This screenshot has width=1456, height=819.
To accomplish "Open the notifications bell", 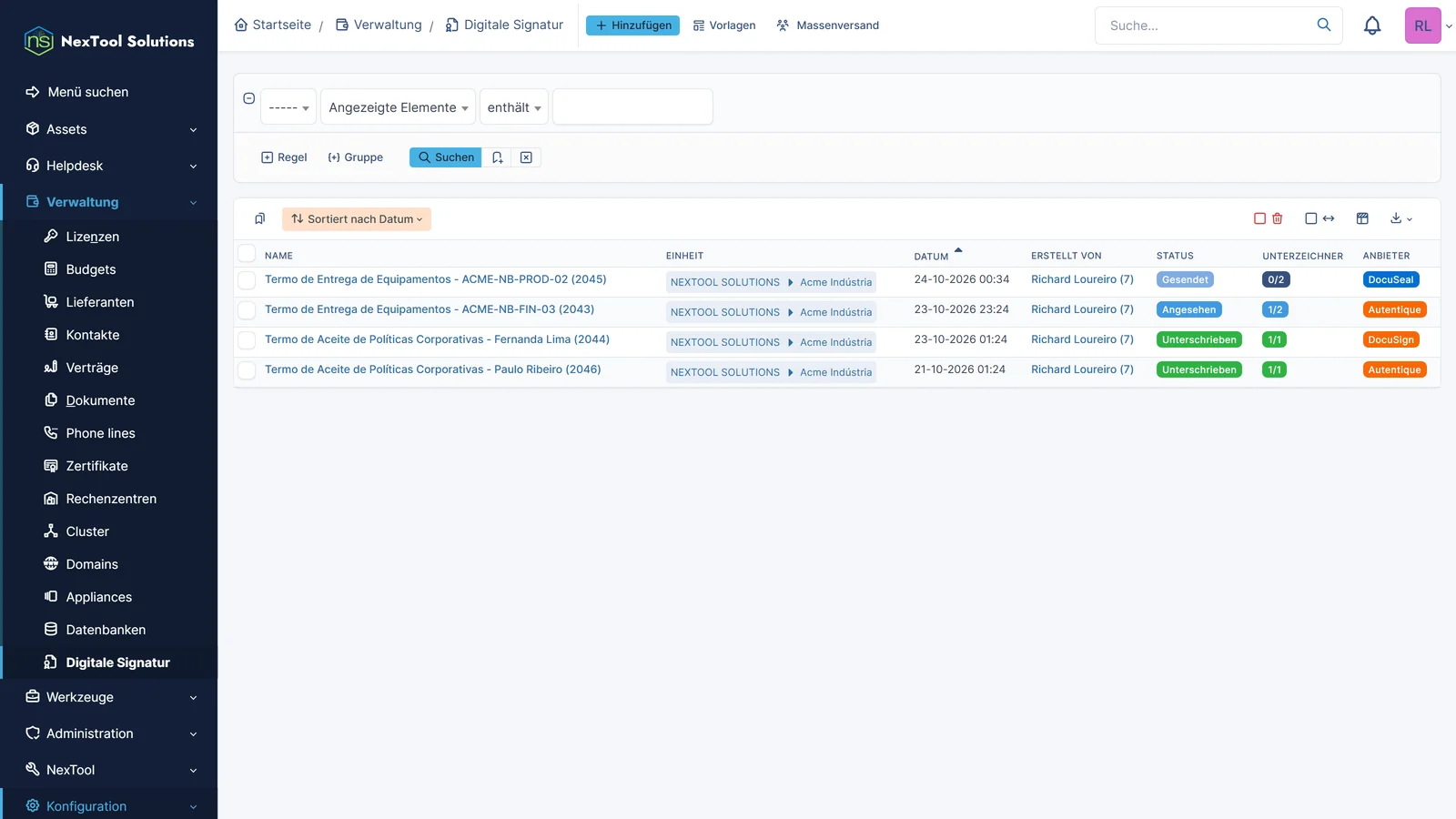I will [x=1372, y=25].
